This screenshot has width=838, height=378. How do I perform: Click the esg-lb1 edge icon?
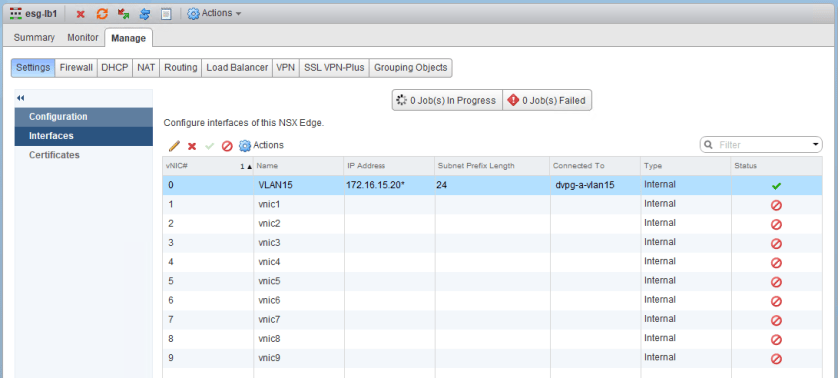(x=16, y=13)
